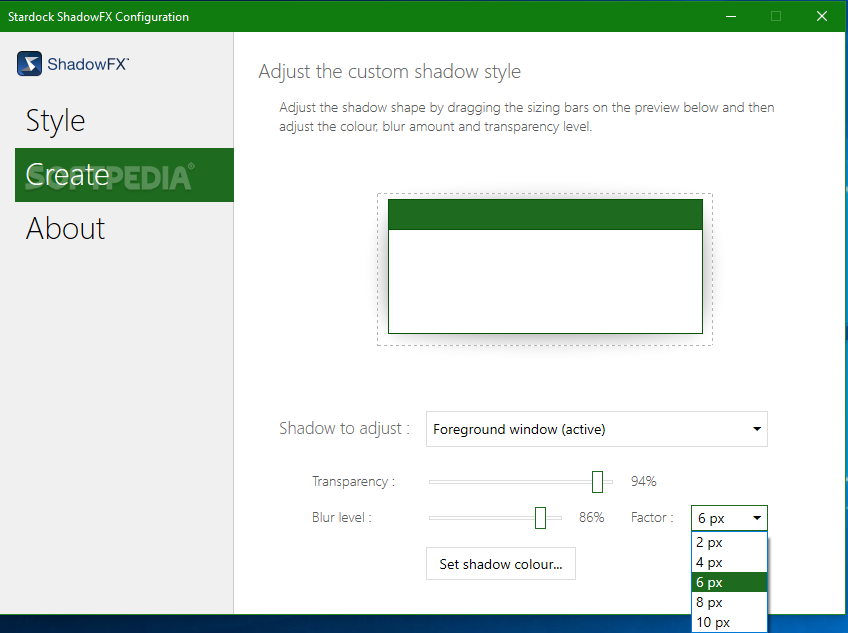Click Set shadow colour button
The height and width of the screenshot is (633, 848).
(x=501, y=564)
